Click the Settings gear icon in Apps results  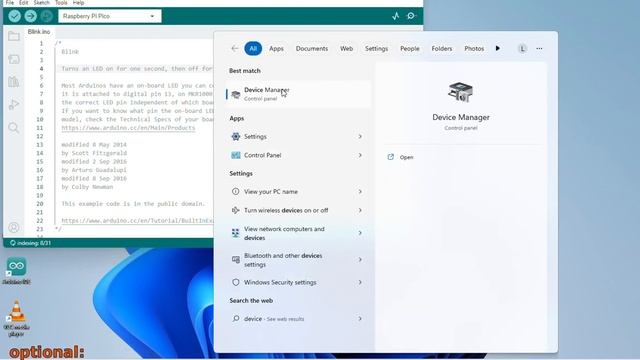click(x=236, y=136)
